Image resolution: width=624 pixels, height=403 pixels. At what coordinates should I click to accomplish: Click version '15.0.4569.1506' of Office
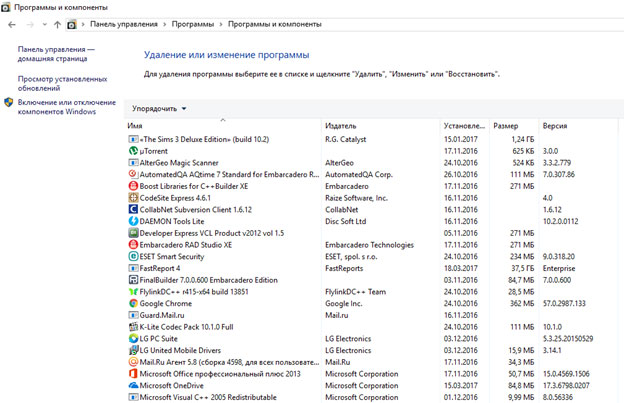566,374
